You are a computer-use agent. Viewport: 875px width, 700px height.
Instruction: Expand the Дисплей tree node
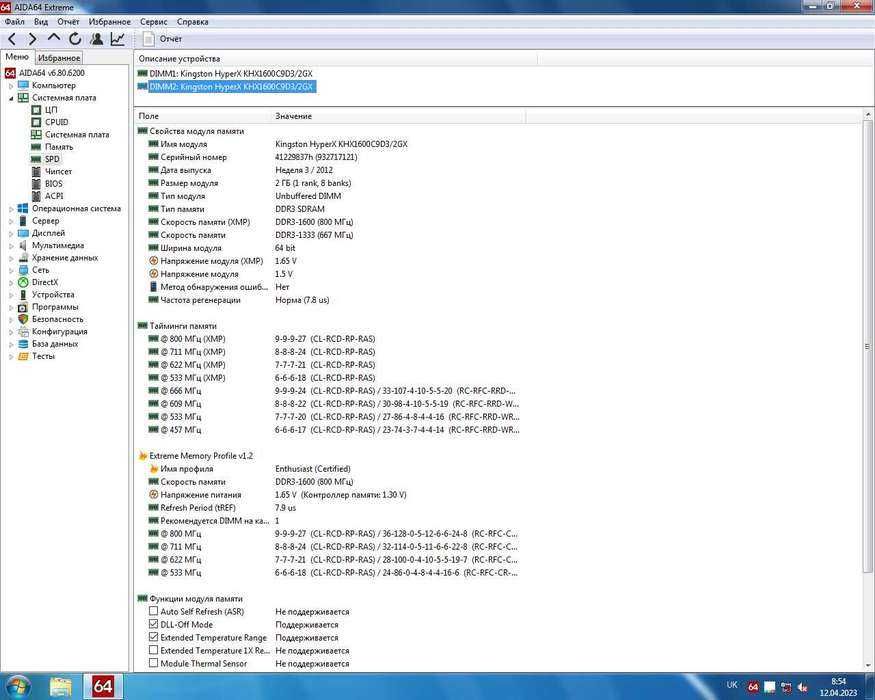[x=11, y=233]
